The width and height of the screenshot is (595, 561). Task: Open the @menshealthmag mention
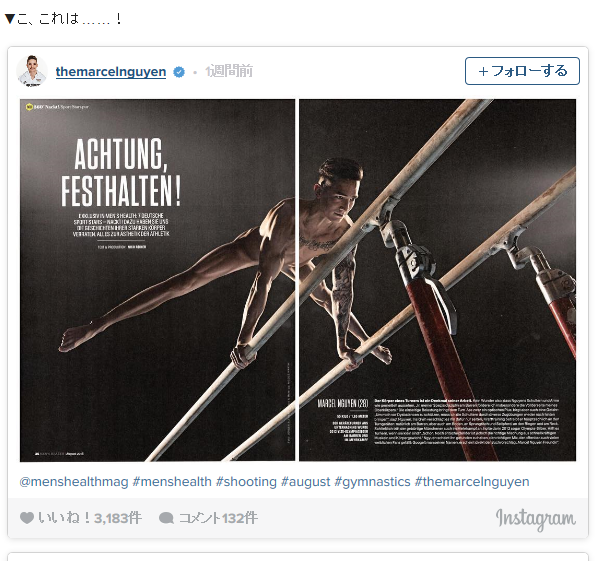[74, 482]
